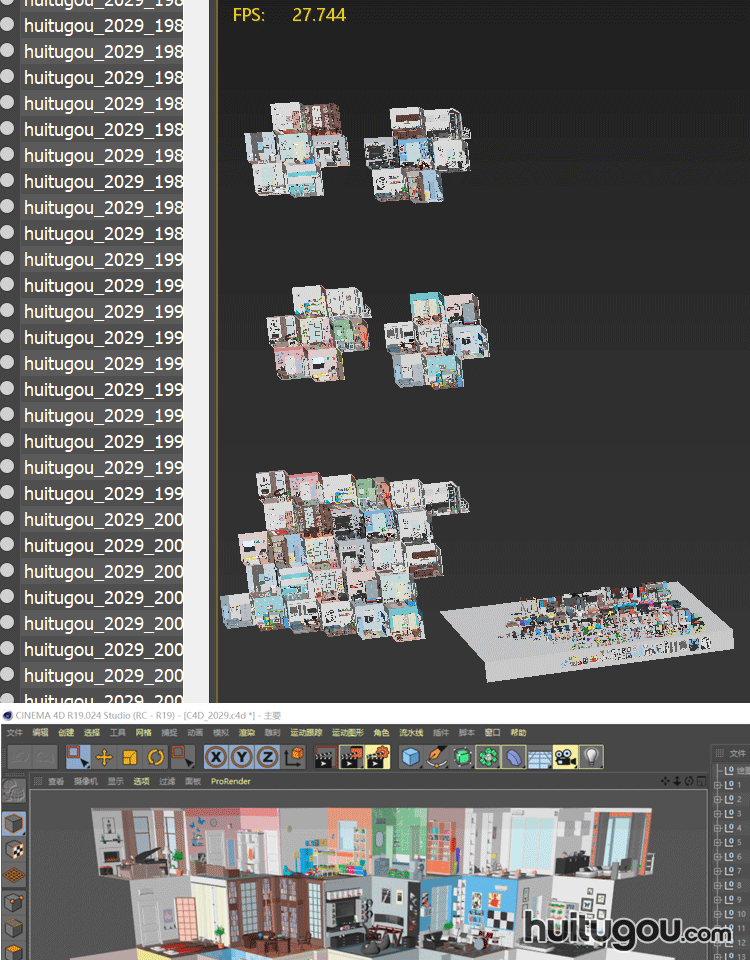Click the Render View clapperboard icon
The image size is (750, 960).
(324, 757)
